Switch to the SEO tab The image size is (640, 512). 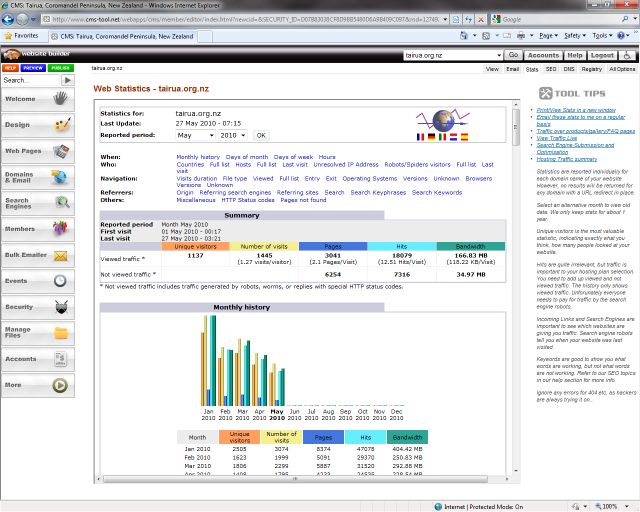tap(550, 69)
